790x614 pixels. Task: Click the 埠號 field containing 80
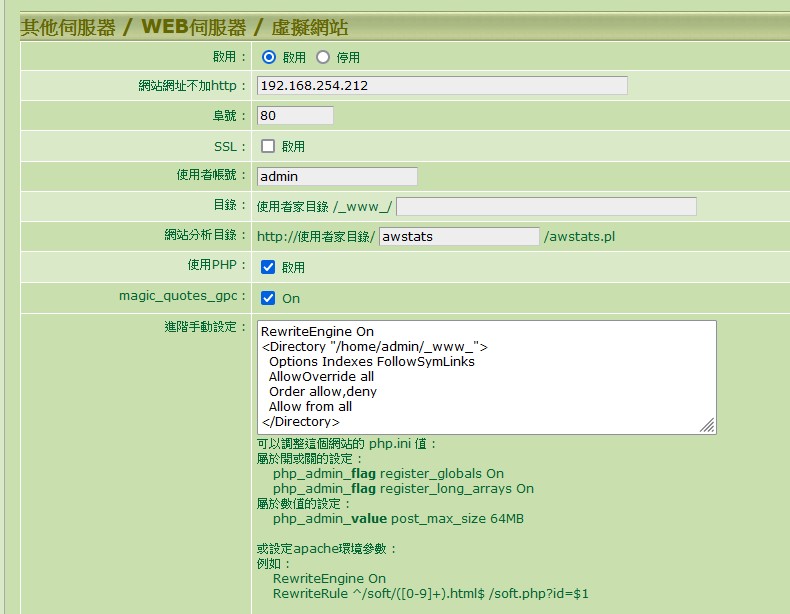pos(295,116)
